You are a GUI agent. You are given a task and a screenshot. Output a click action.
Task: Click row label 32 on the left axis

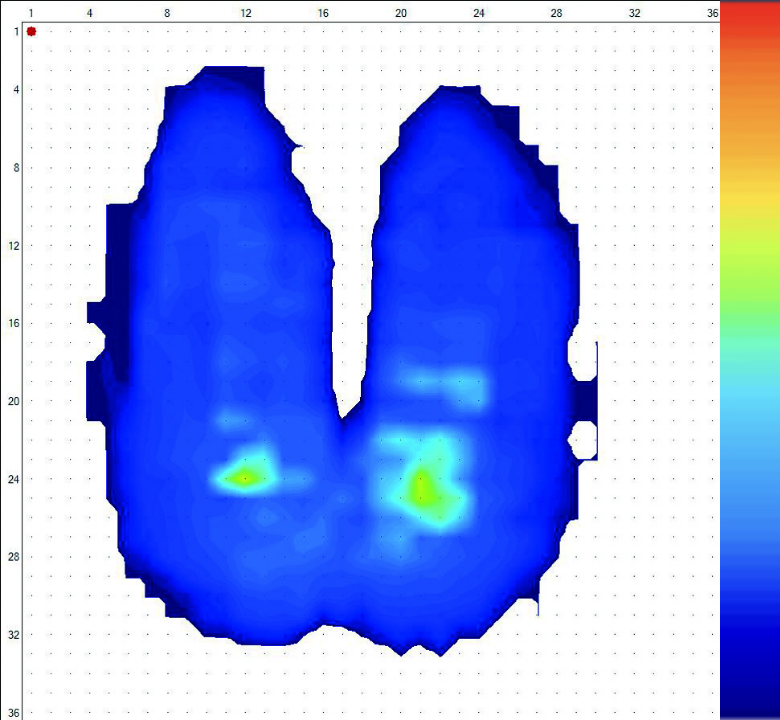coord(13,635)
